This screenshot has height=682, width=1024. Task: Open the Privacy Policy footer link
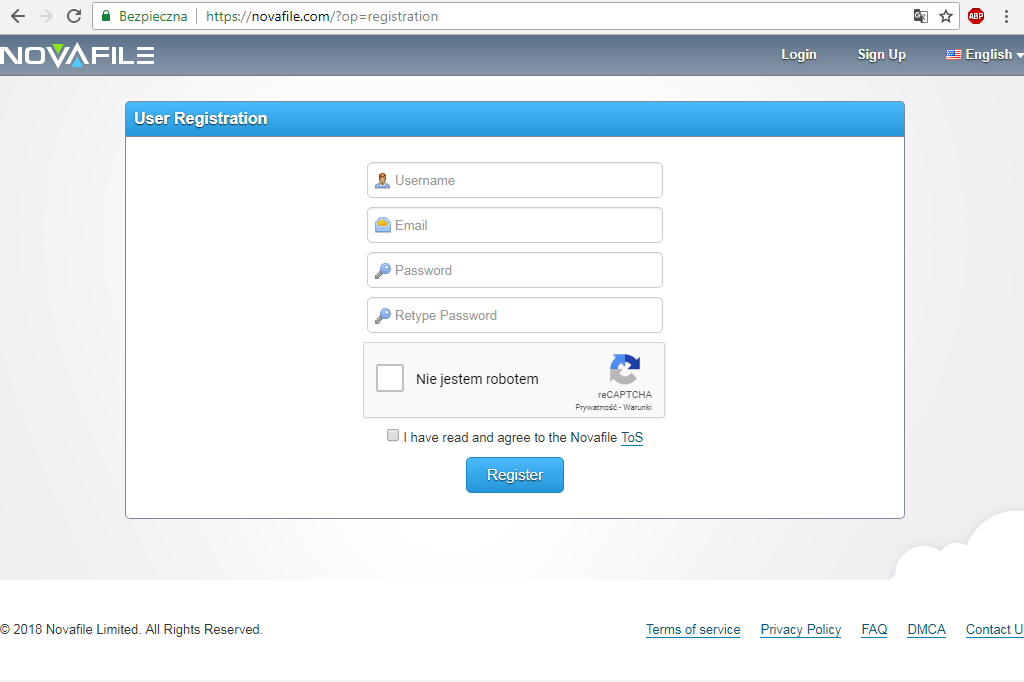click(x=800, y=629)
